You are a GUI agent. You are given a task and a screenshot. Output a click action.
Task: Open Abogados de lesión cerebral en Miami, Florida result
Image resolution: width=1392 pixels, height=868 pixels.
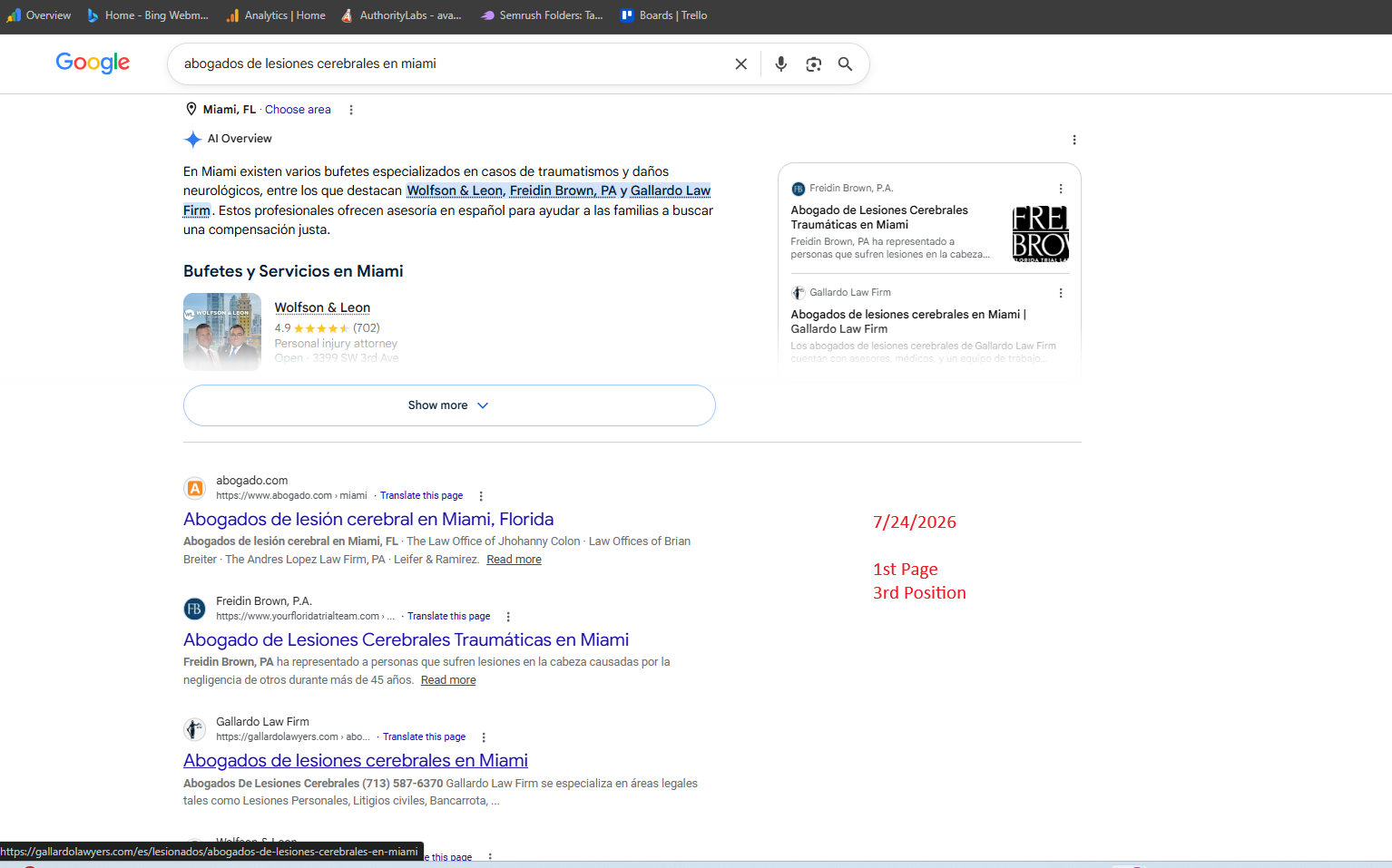(x=368, y=519)
